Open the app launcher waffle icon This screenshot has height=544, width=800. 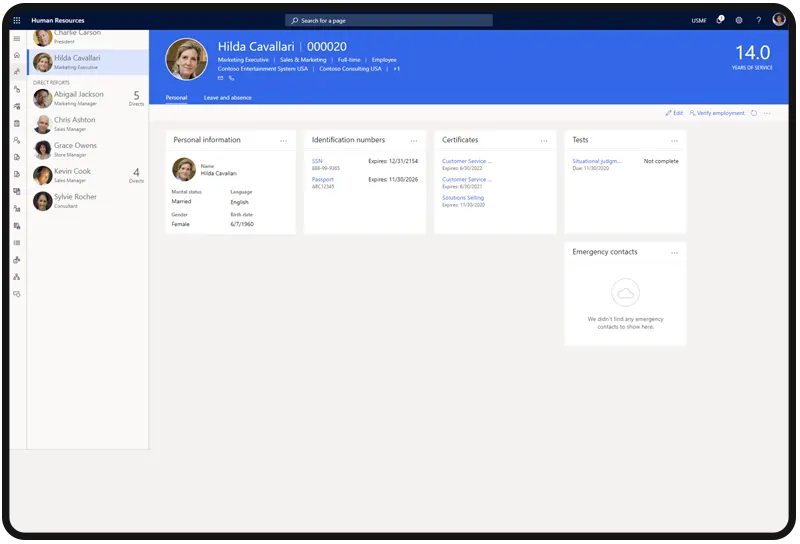tap(16, 20)
